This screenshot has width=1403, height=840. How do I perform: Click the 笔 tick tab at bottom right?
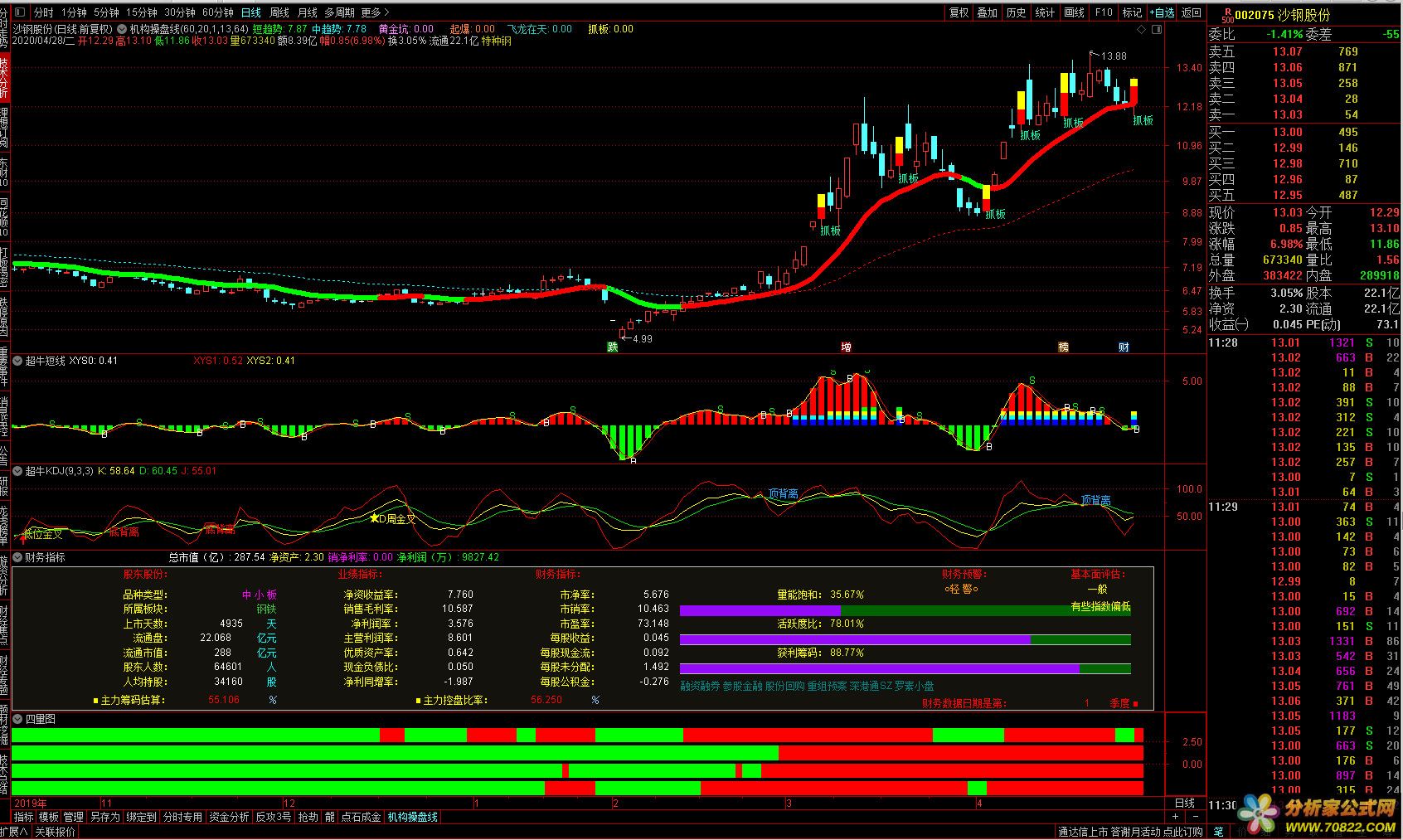click(x=1218, y=832)
